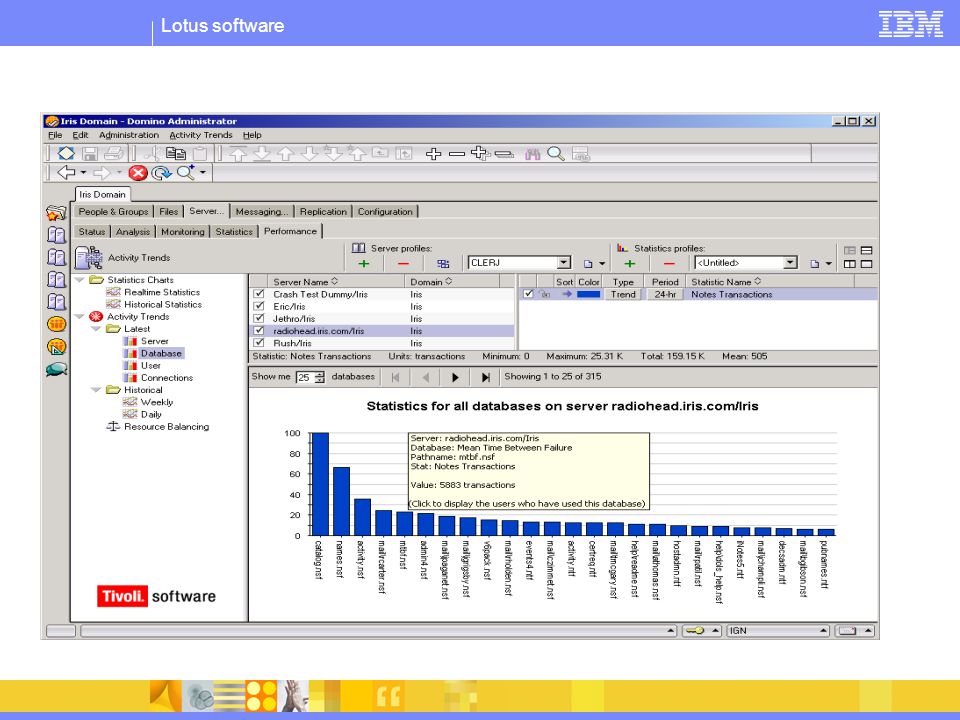The width and height of the screenshot is (960, 720).
Task: Click the top sidebar bookmark star icon
Action: (x=56, y=212)
